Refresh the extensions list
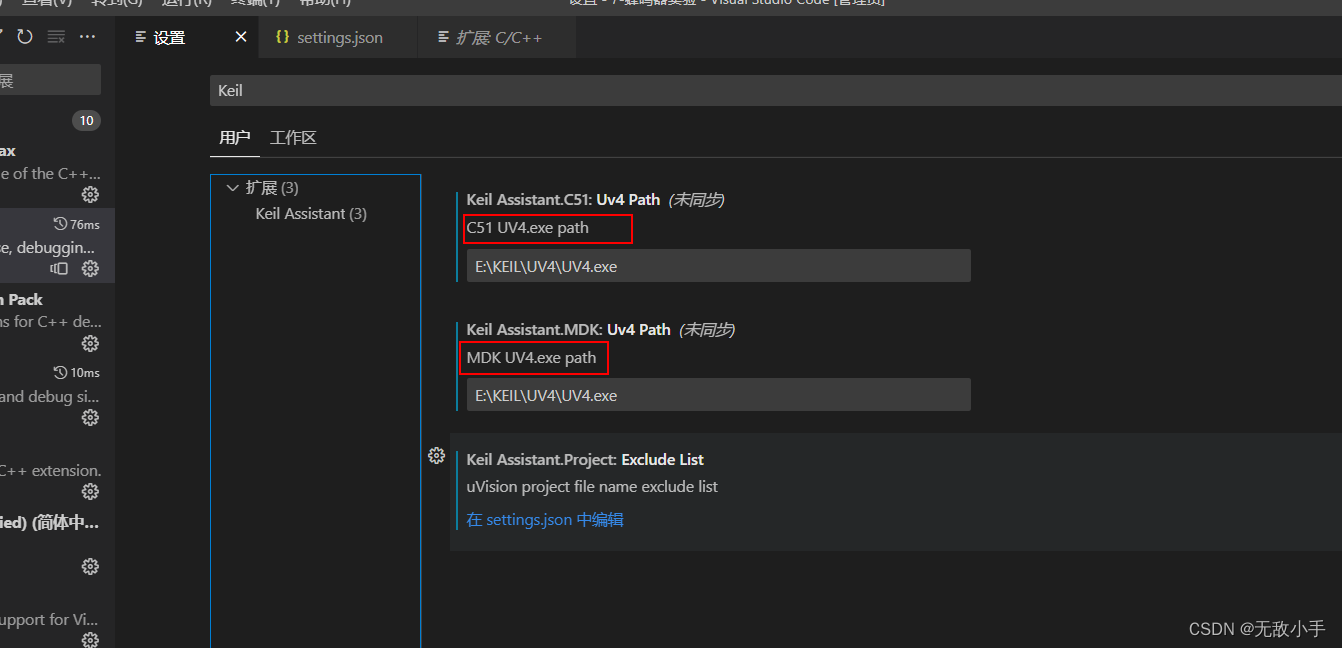Image resolution: width=1342 pixels, height=648 pixels. 25,37
